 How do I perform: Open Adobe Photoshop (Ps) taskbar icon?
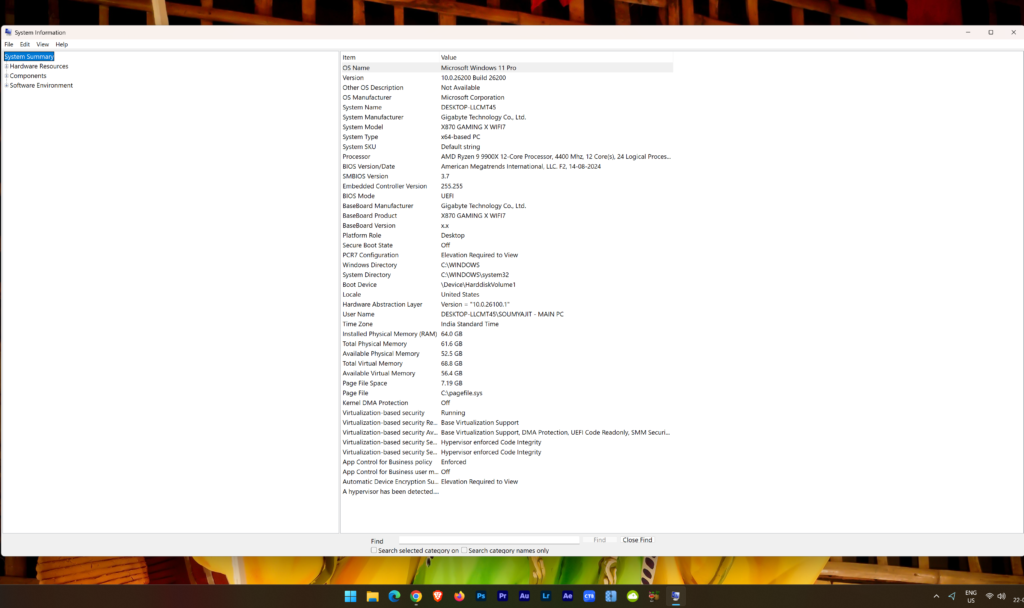click(x=481, y=596)
